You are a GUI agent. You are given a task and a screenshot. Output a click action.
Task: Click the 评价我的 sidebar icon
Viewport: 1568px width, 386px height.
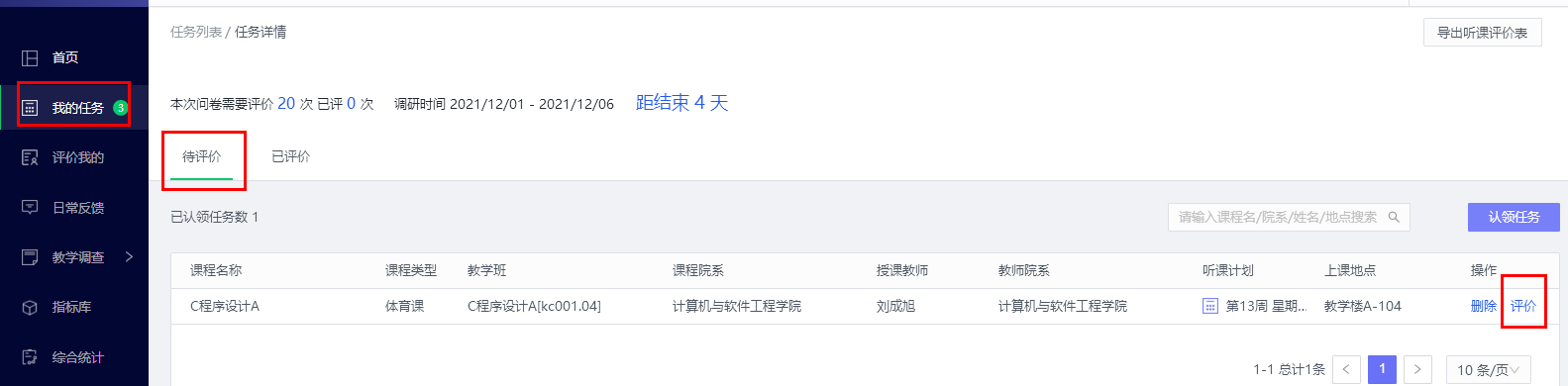point(30,157)
